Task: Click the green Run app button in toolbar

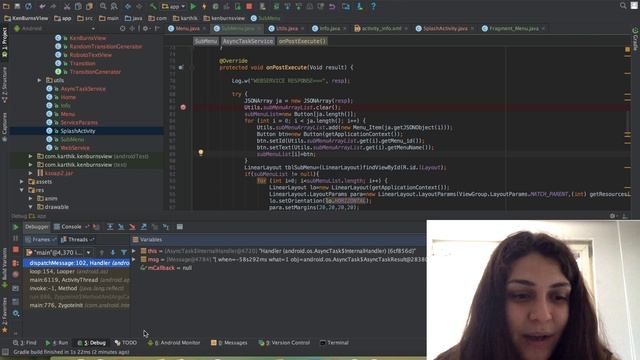Action: tap(193, 6)
